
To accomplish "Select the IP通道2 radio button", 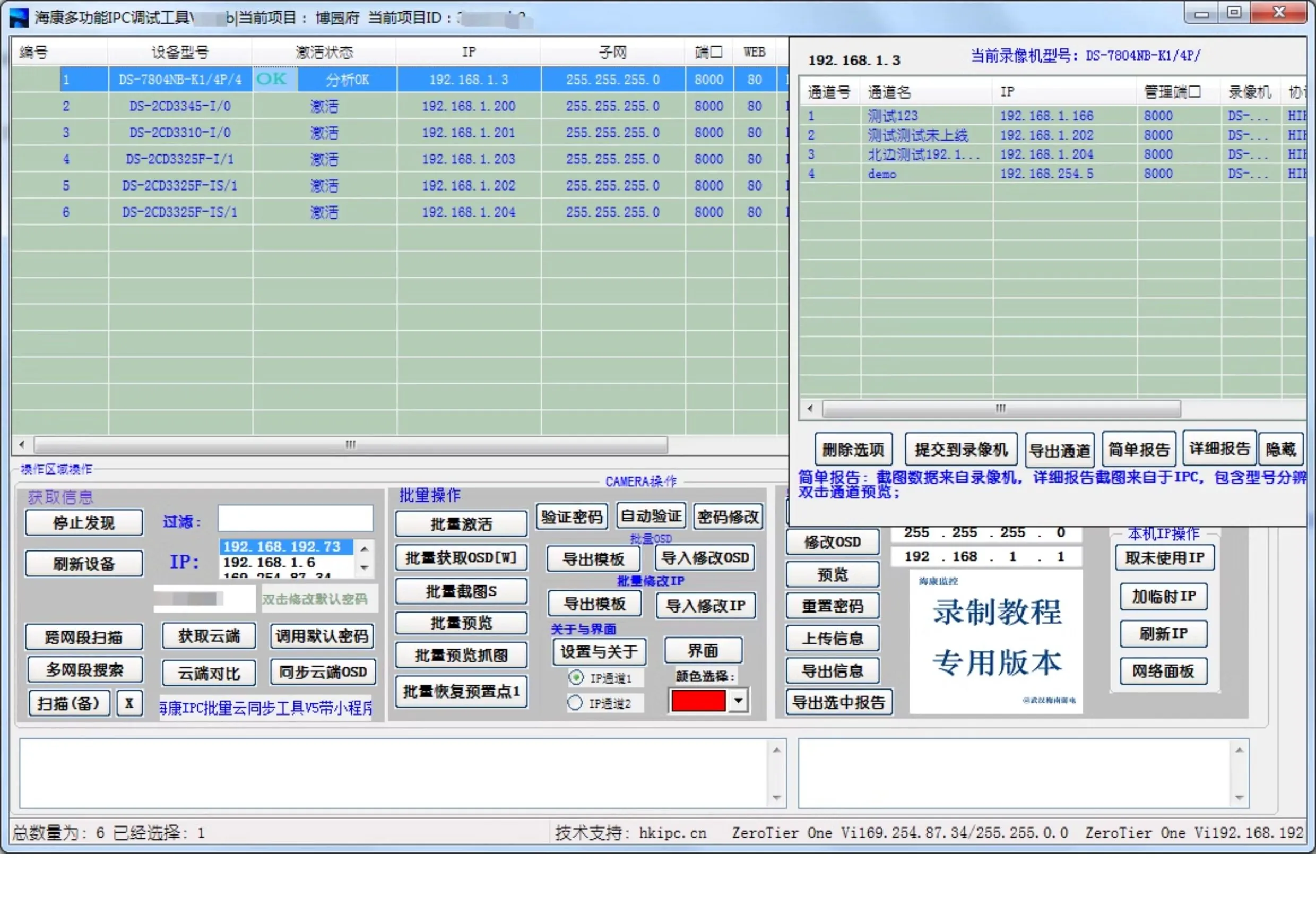I will 575,703.
